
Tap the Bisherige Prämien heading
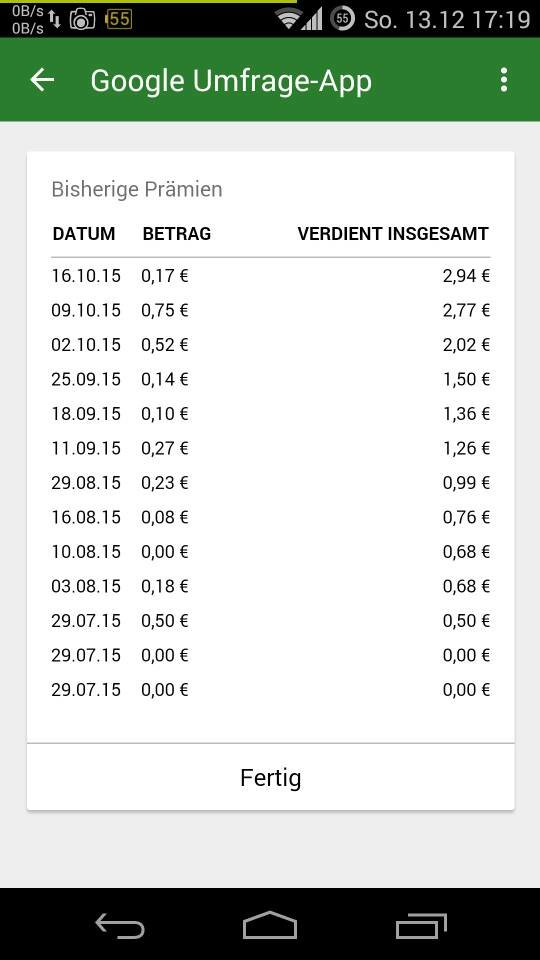(x=137, y=189)
